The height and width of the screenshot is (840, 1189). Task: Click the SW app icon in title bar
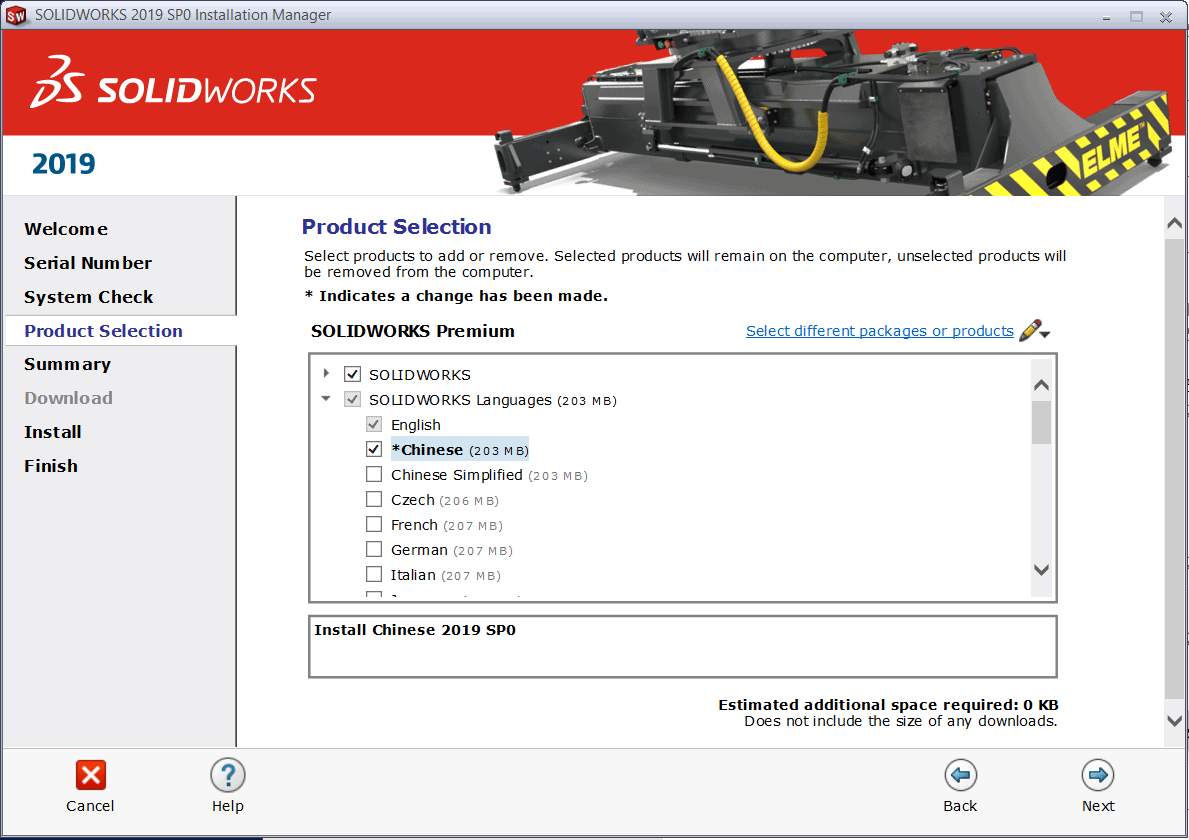tap(16, 15)
